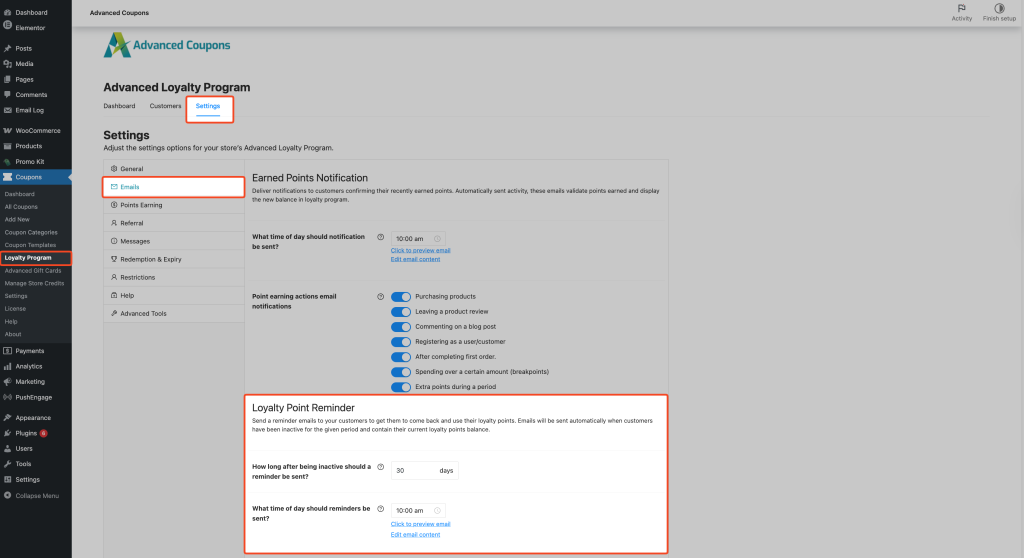1024x558 pixels.
Task: Click the Promo Kit icon
Action: (x=8, y=161)
